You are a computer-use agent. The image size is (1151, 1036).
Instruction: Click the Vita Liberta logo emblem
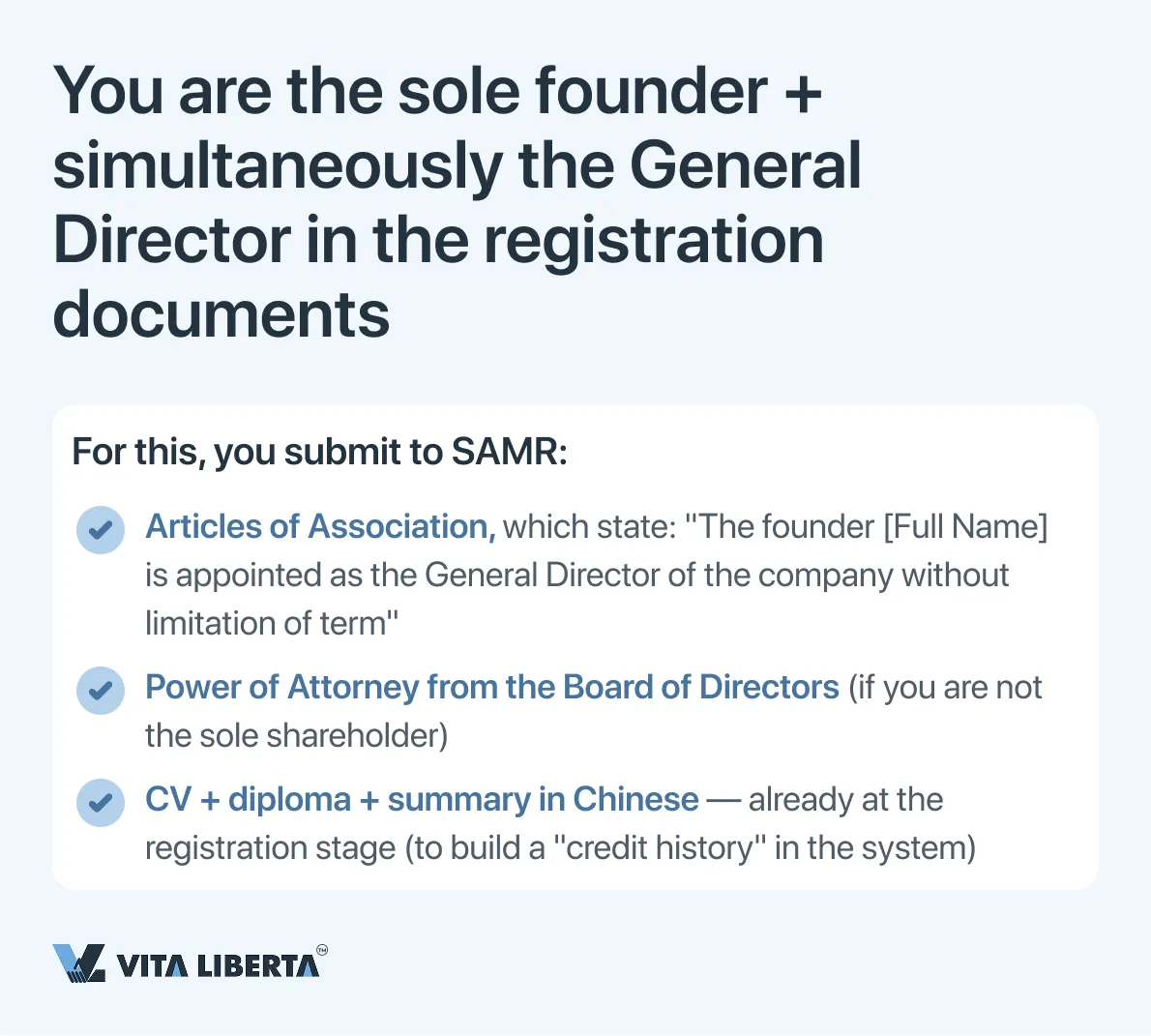point(78,963)
